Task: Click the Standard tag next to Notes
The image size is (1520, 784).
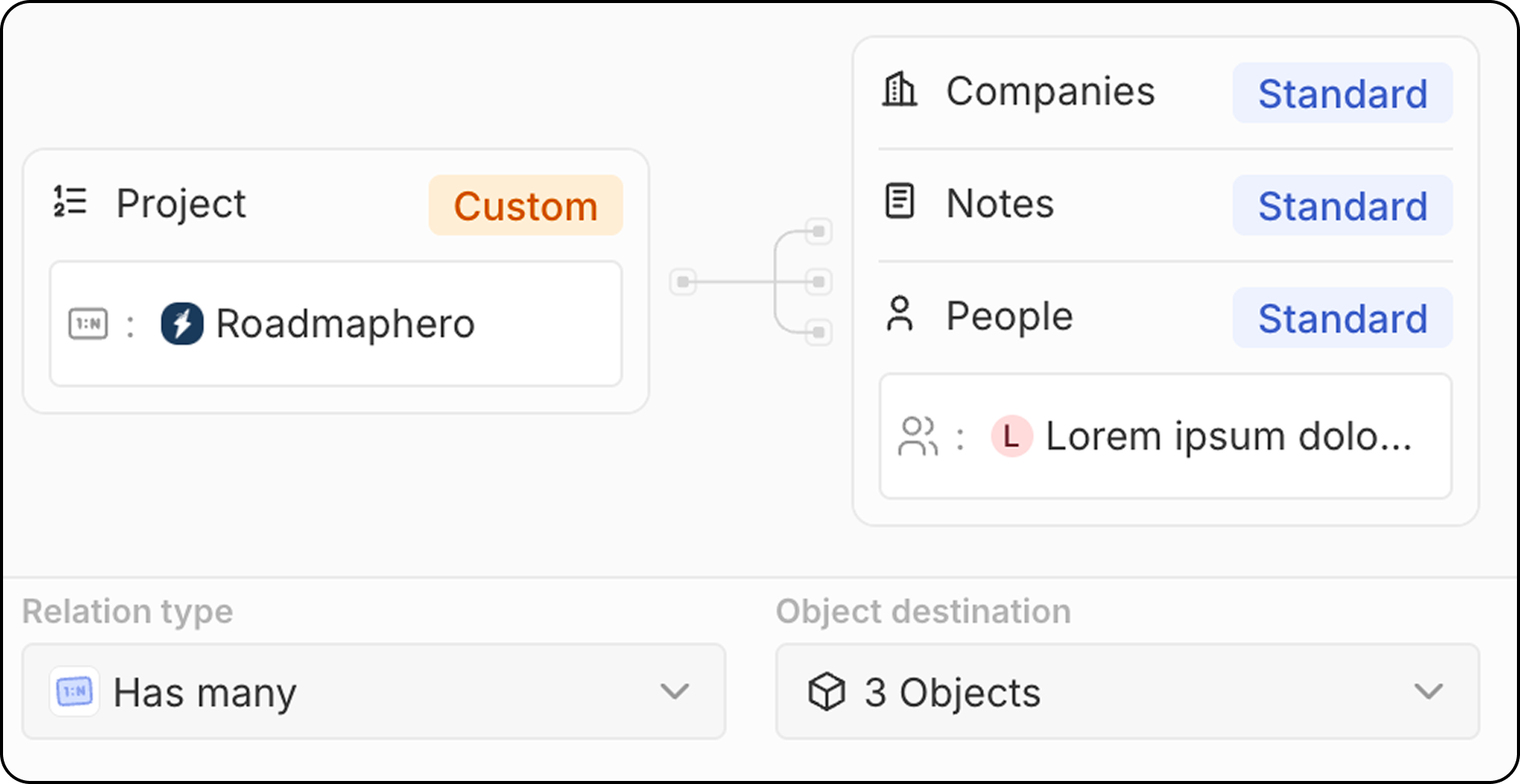Action: (x=1342, y=205)
